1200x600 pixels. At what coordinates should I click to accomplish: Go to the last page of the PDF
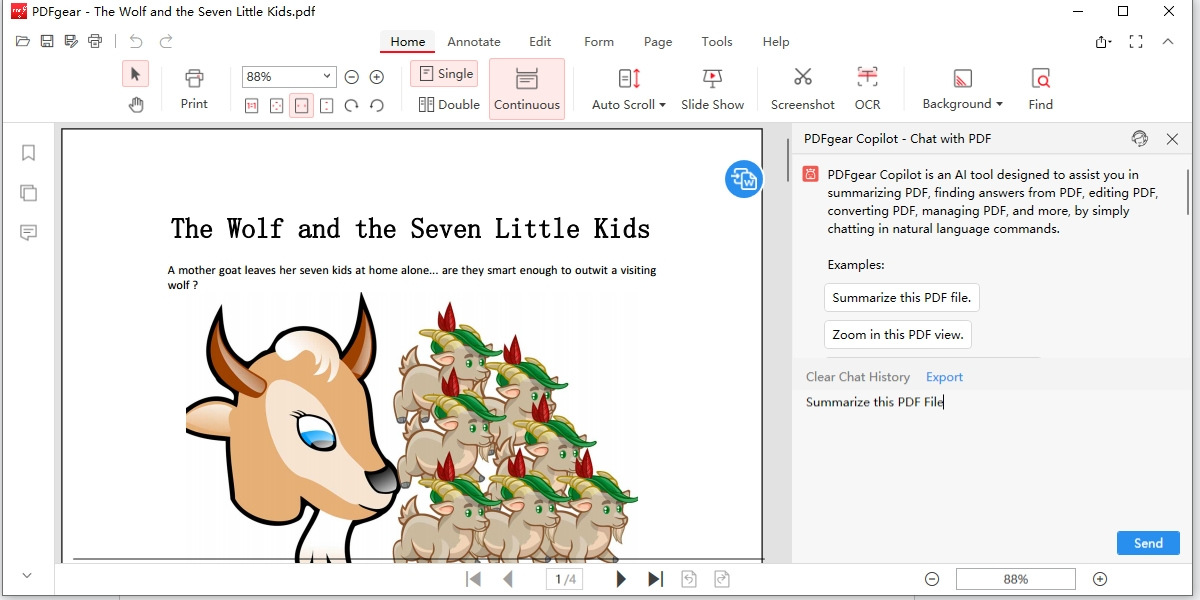pos(656,578)
